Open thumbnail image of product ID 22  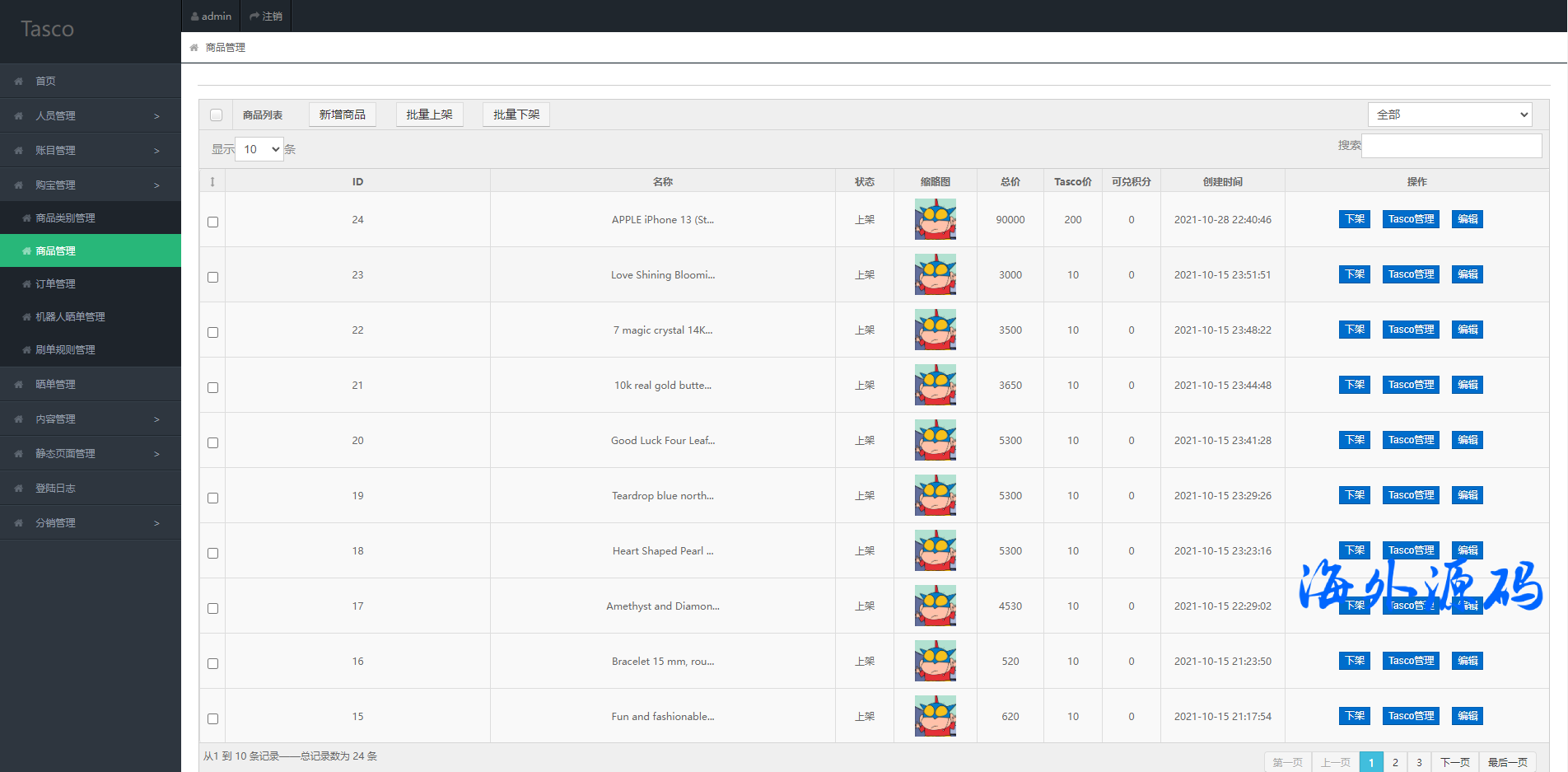pyautogui.click(x=935, y=330)
